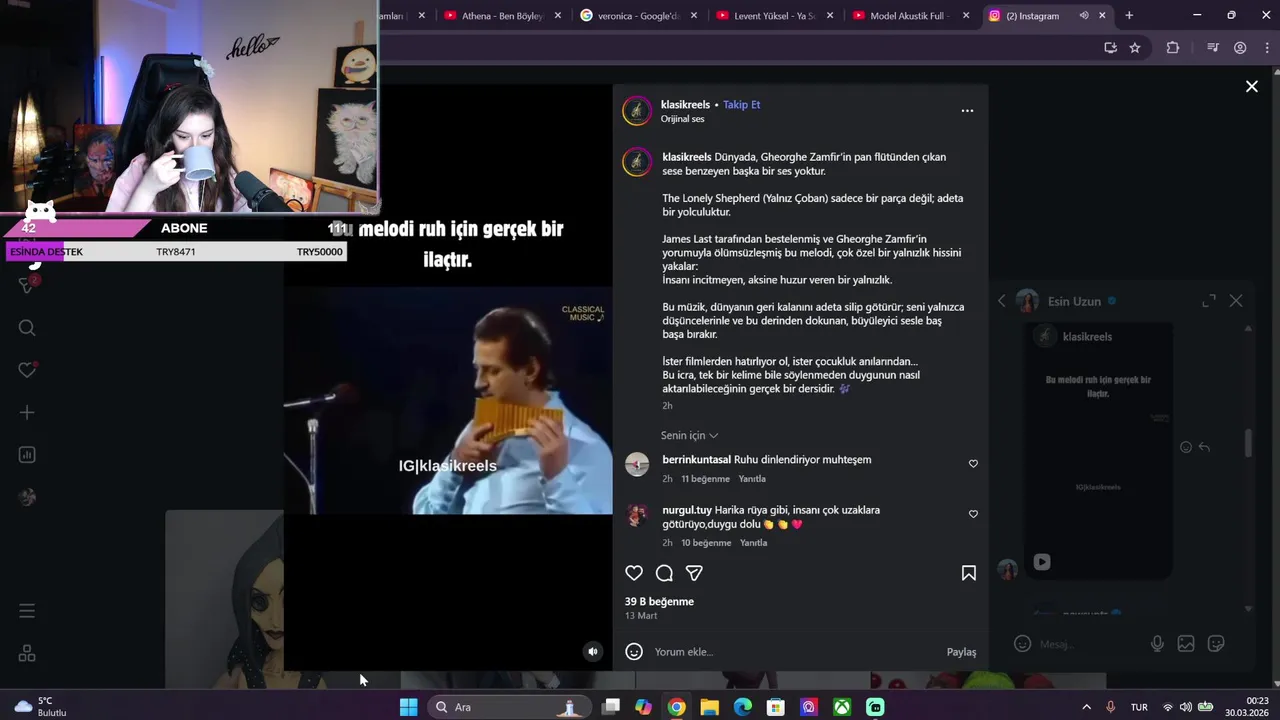This screenshot has height=720, width=1280.
Task: Close the Esin Uzun chat panel
Action: [x=1236, y=301]
